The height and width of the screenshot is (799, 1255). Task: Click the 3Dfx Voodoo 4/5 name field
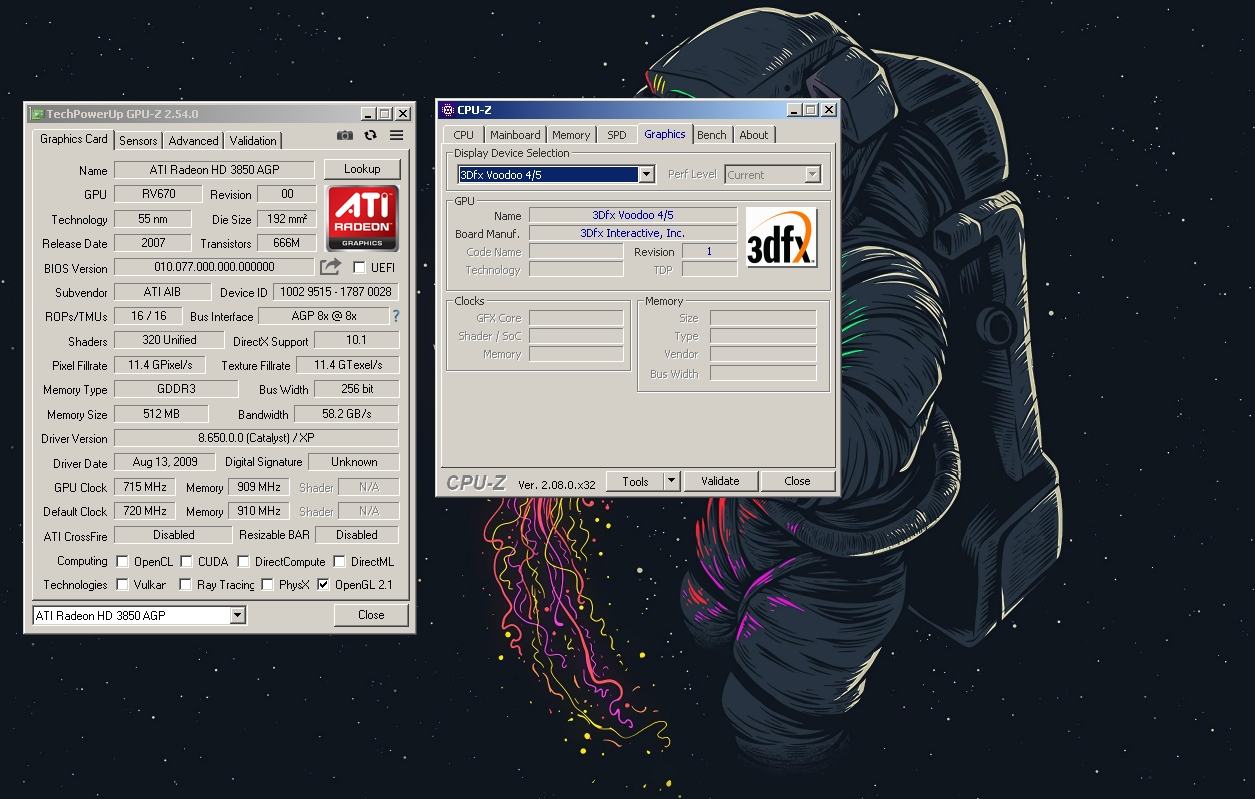point(632,215)
